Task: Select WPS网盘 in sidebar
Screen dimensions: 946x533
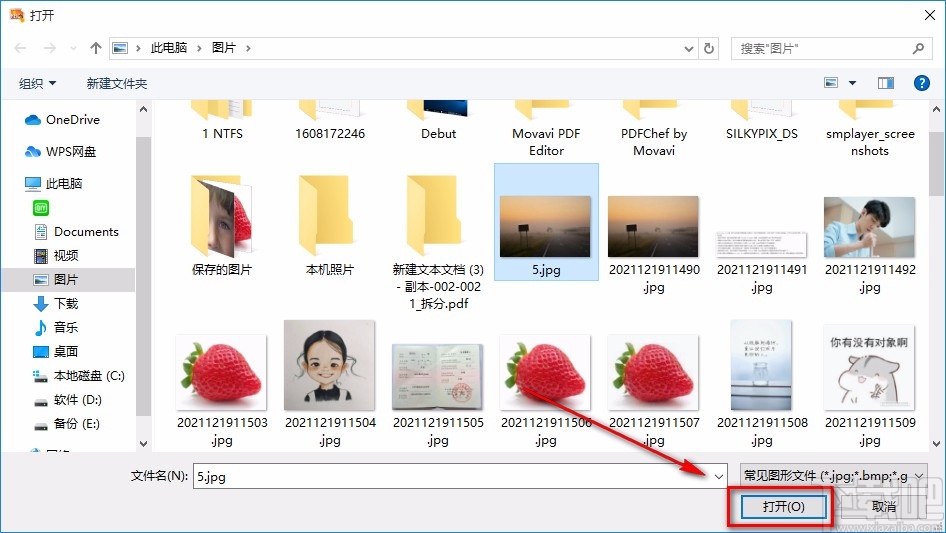Action: click(x=60, y=152)
